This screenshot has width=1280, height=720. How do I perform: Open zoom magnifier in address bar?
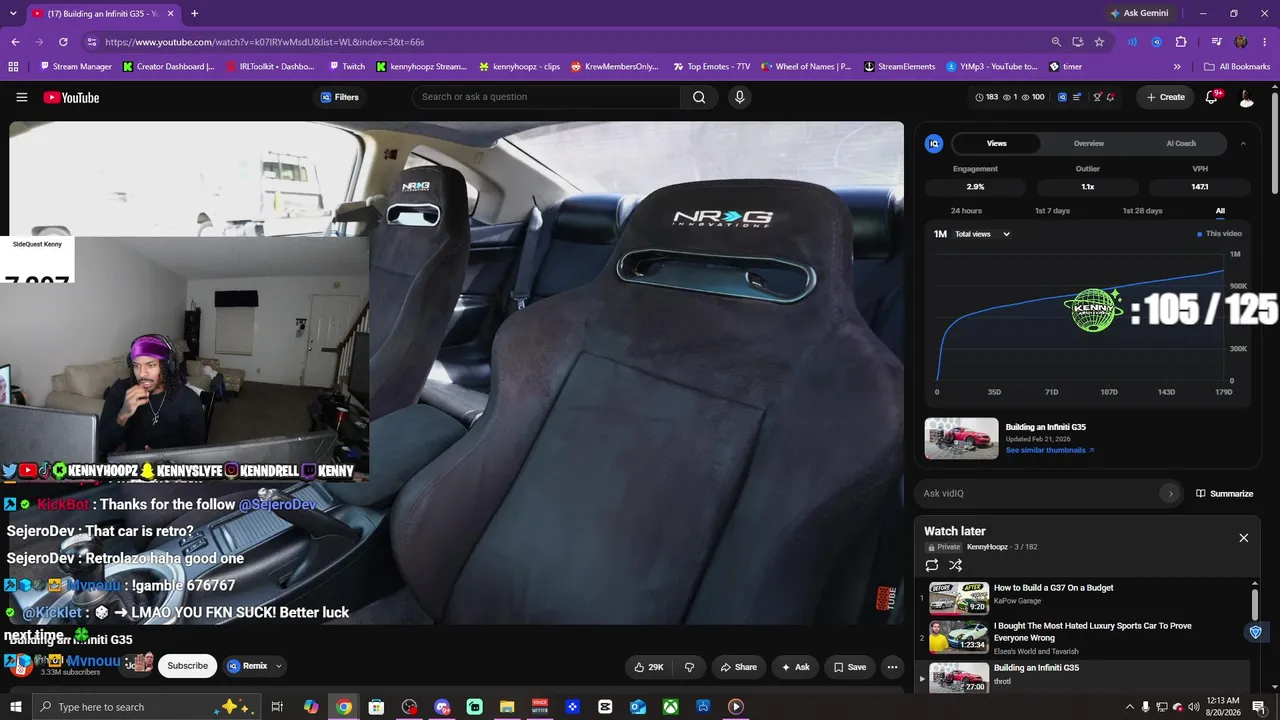point(1056,42)
